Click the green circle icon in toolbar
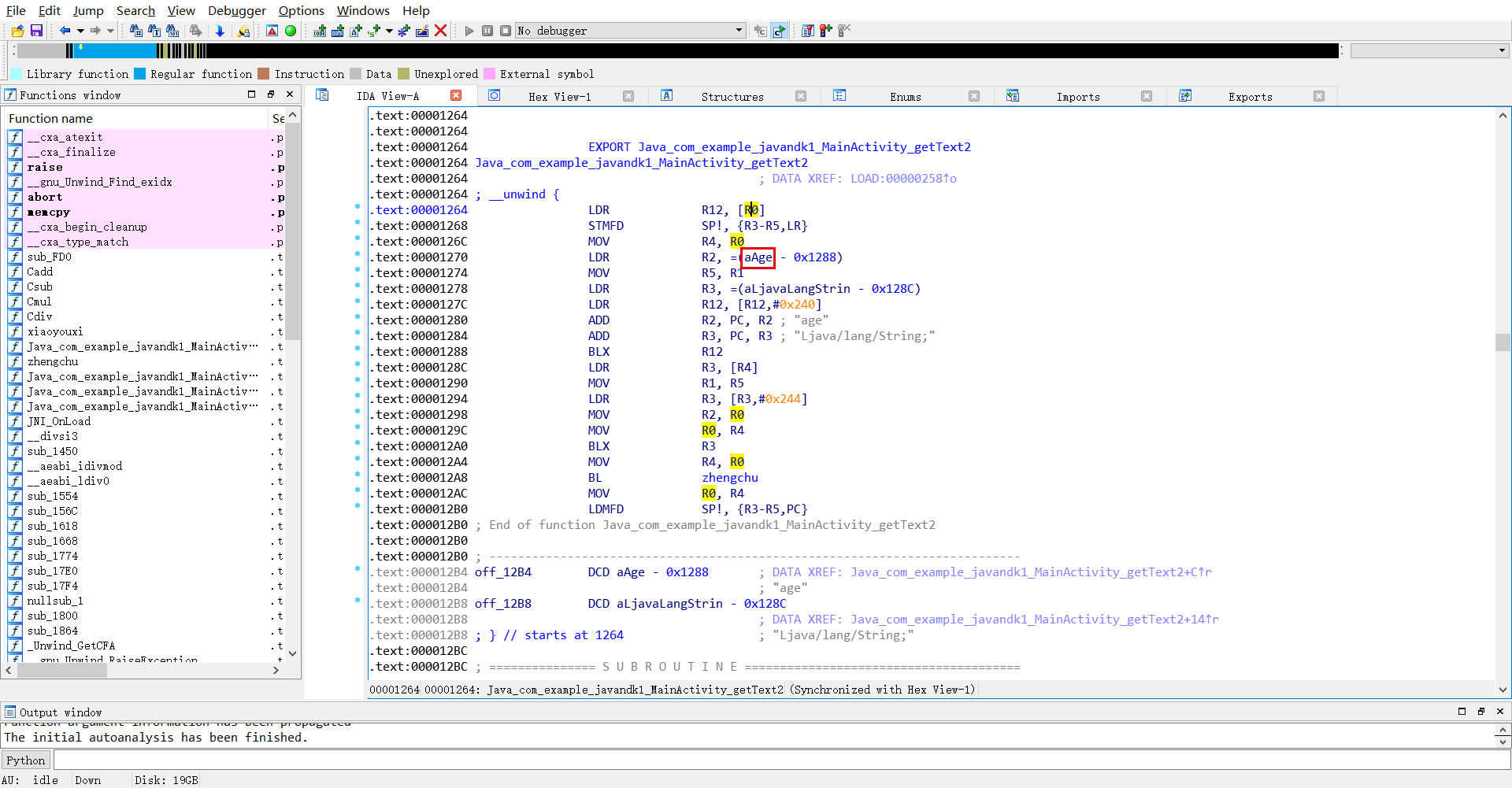Image resolution: width=1512 pixels, height=788 pixels. point(291,31)
